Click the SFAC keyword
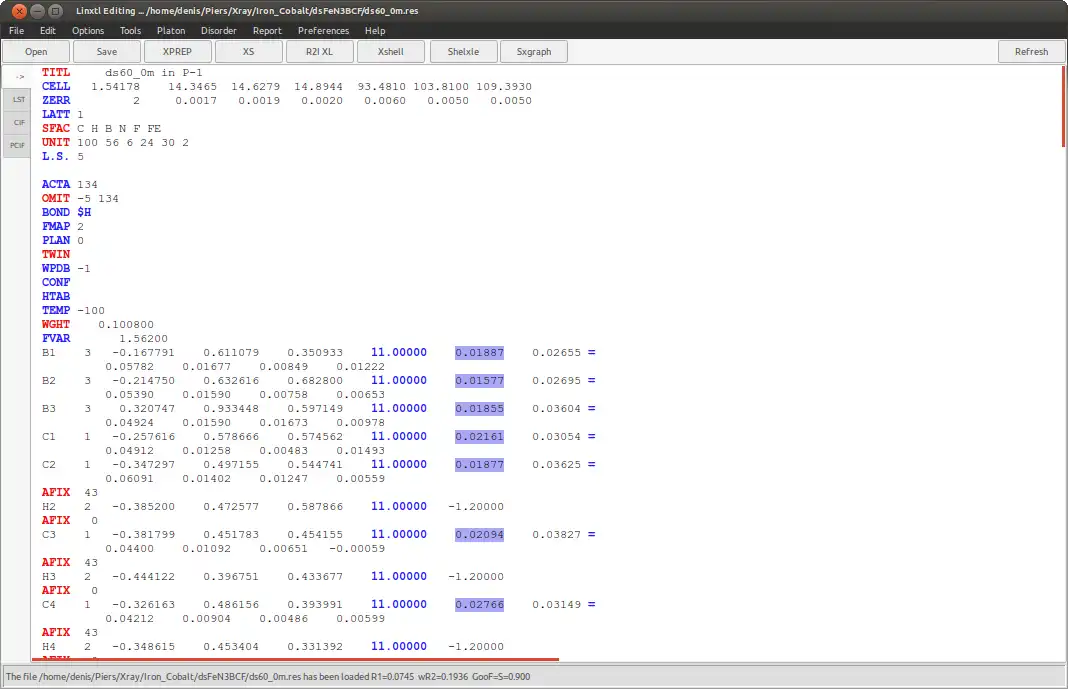Image resolution: width=1068 pixels, height=689 pixels. (x=56, y=128)
